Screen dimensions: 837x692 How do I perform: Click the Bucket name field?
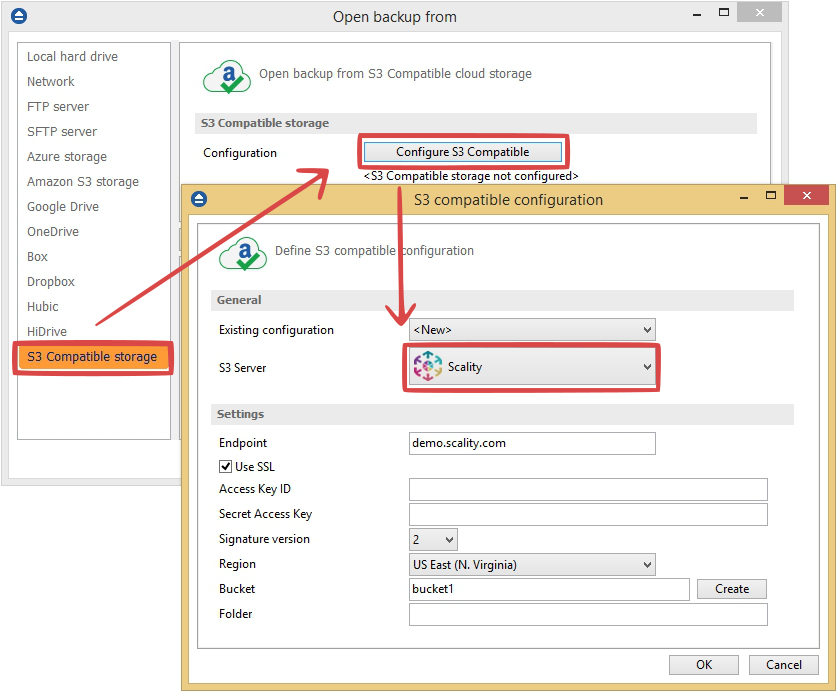[549, 589]
